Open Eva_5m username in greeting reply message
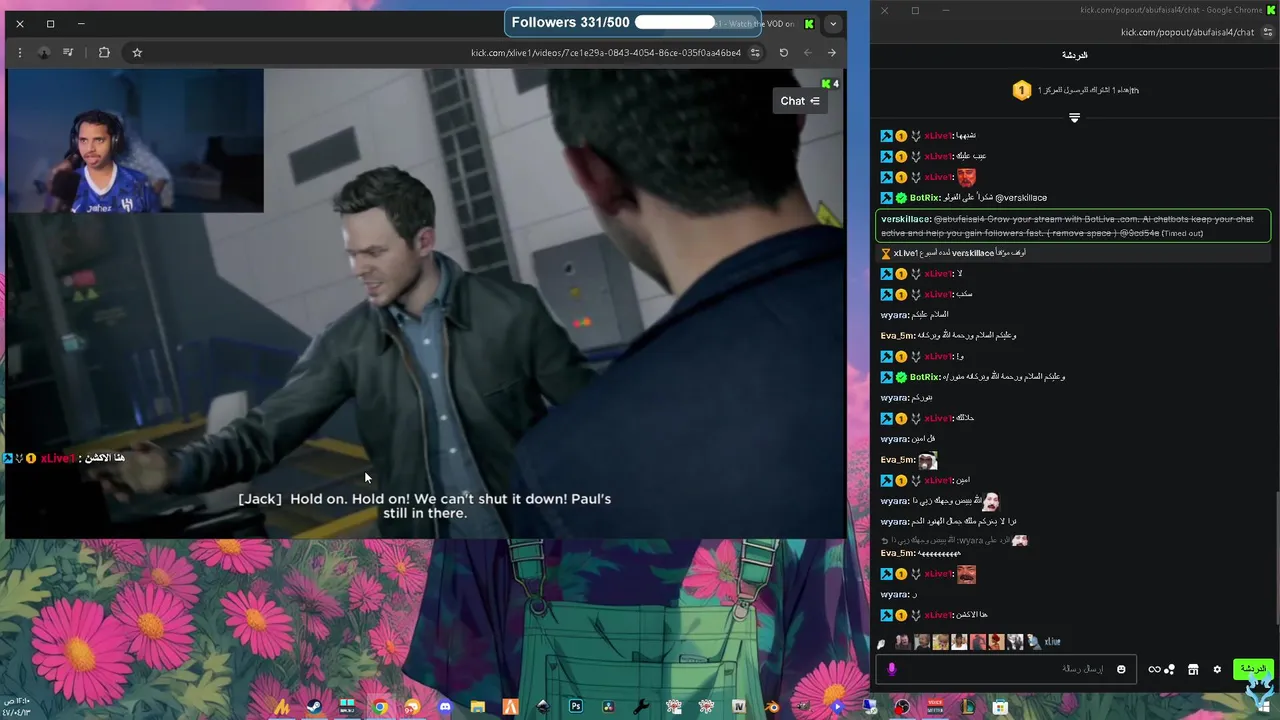The image size is (1280, 720). (x=897, y=336)
